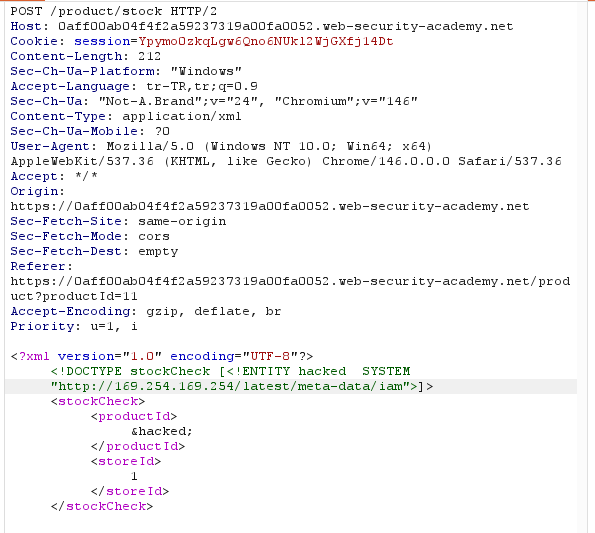Click the &hacked; entity reference
The image size is (595, 533).
coord(162,431)
